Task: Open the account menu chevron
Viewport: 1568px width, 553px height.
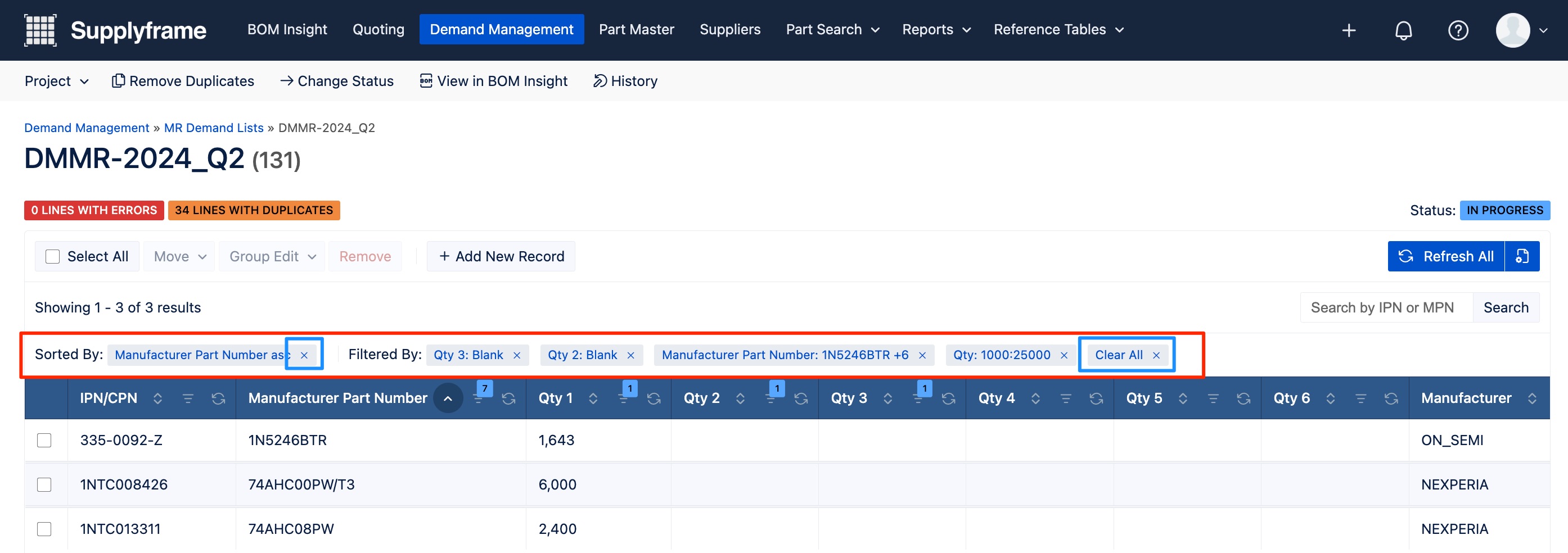Action: click(x=1544, y=30)
